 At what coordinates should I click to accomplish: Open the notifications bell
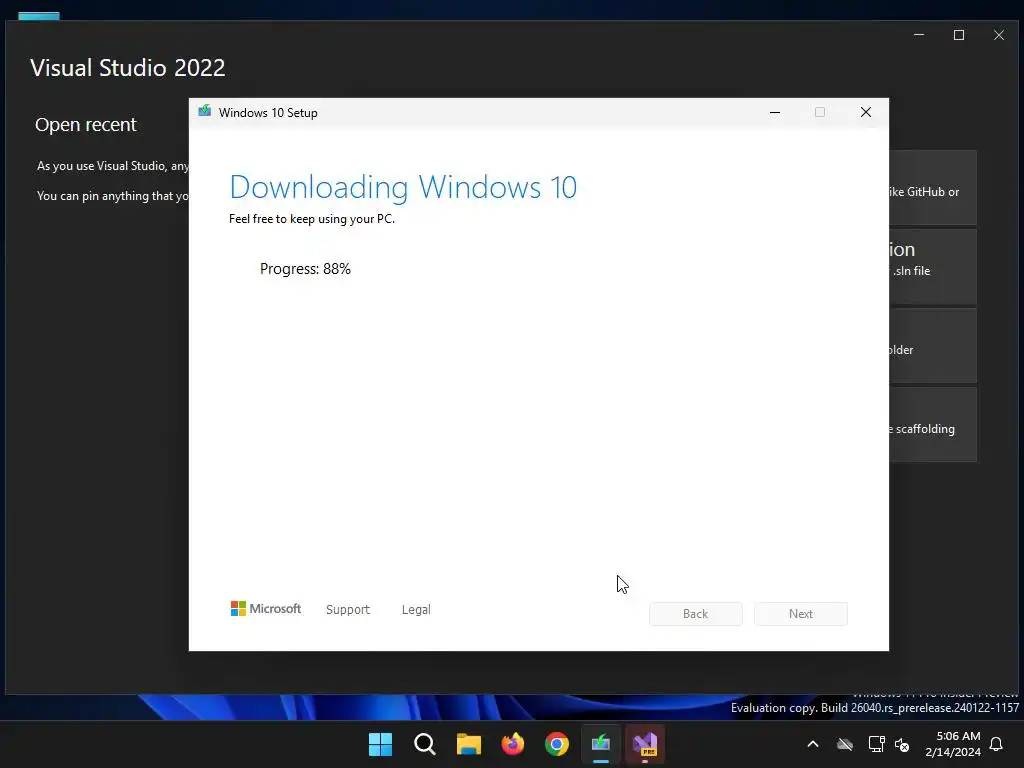pos(997,744)
